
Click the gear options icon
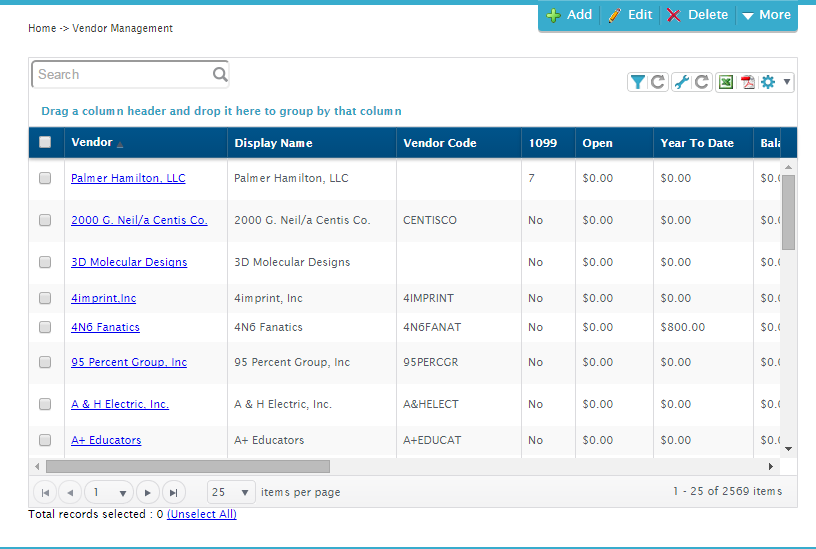point(768,82)
